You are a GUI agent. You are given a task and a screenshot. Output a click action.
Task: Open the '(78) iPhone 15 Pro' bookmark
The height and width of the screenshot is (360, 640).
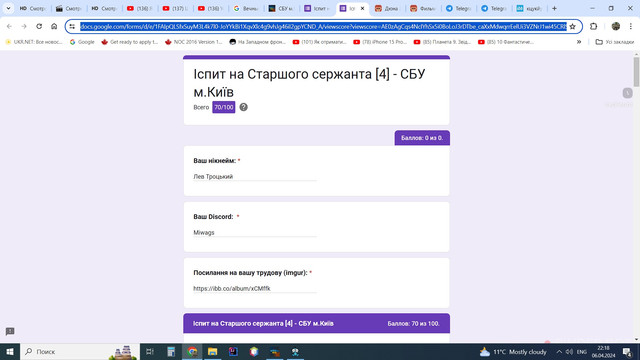[x=381, y=42]
